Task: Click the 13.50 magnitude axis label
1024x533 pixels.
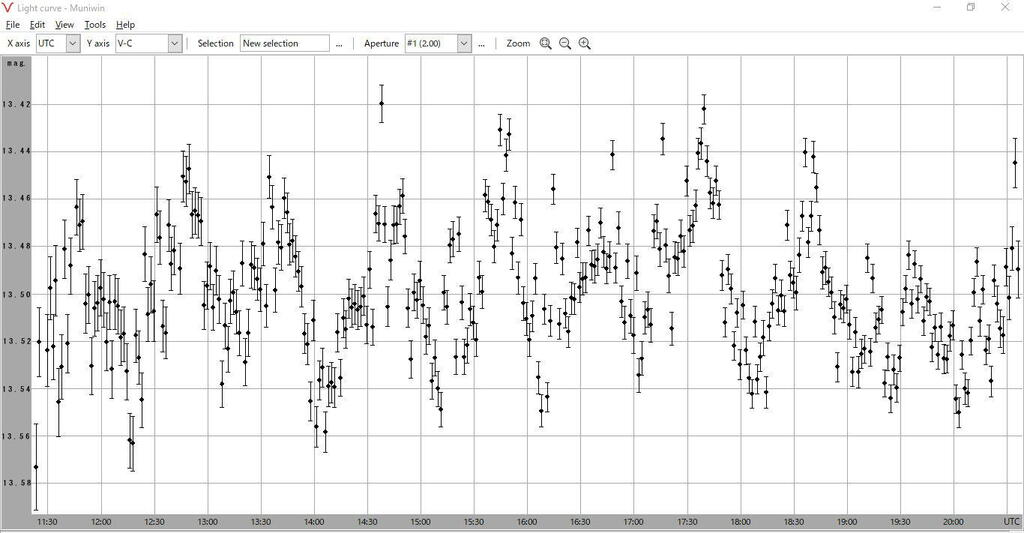Action: coord(16,294)
